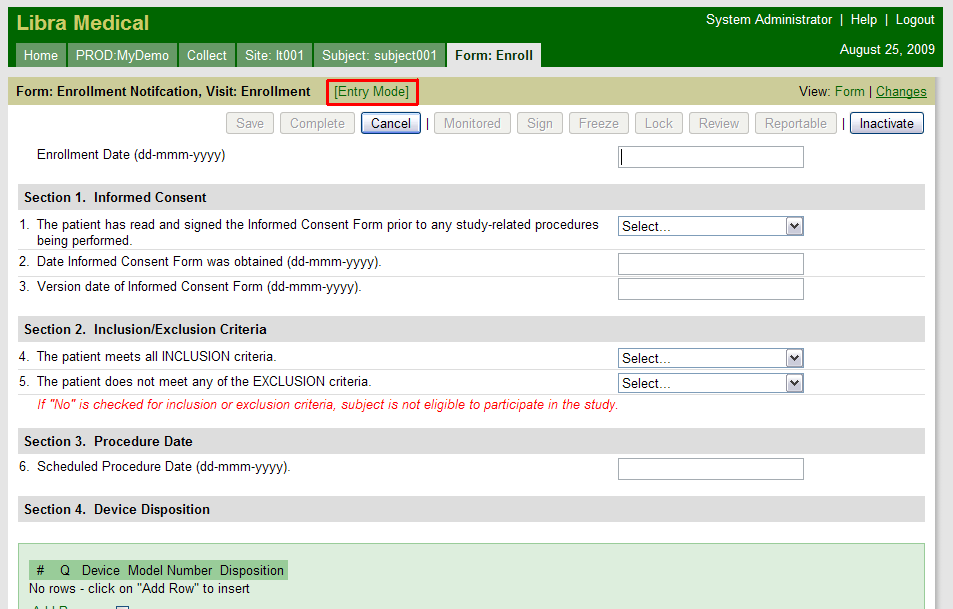Click the System Administrator link
Viewport: 953px width, 609px height.
pyautogui.click(x=768, y=20)
